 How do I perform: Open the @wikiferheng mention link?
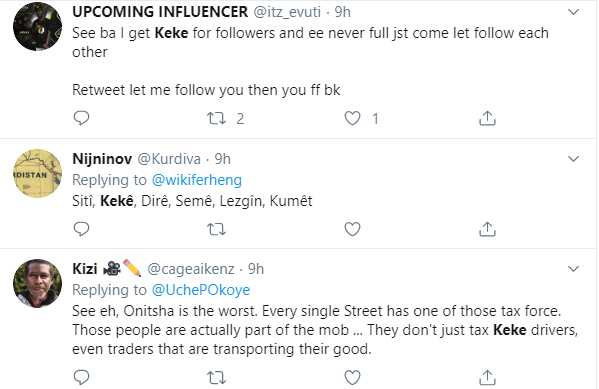(197, 180)
